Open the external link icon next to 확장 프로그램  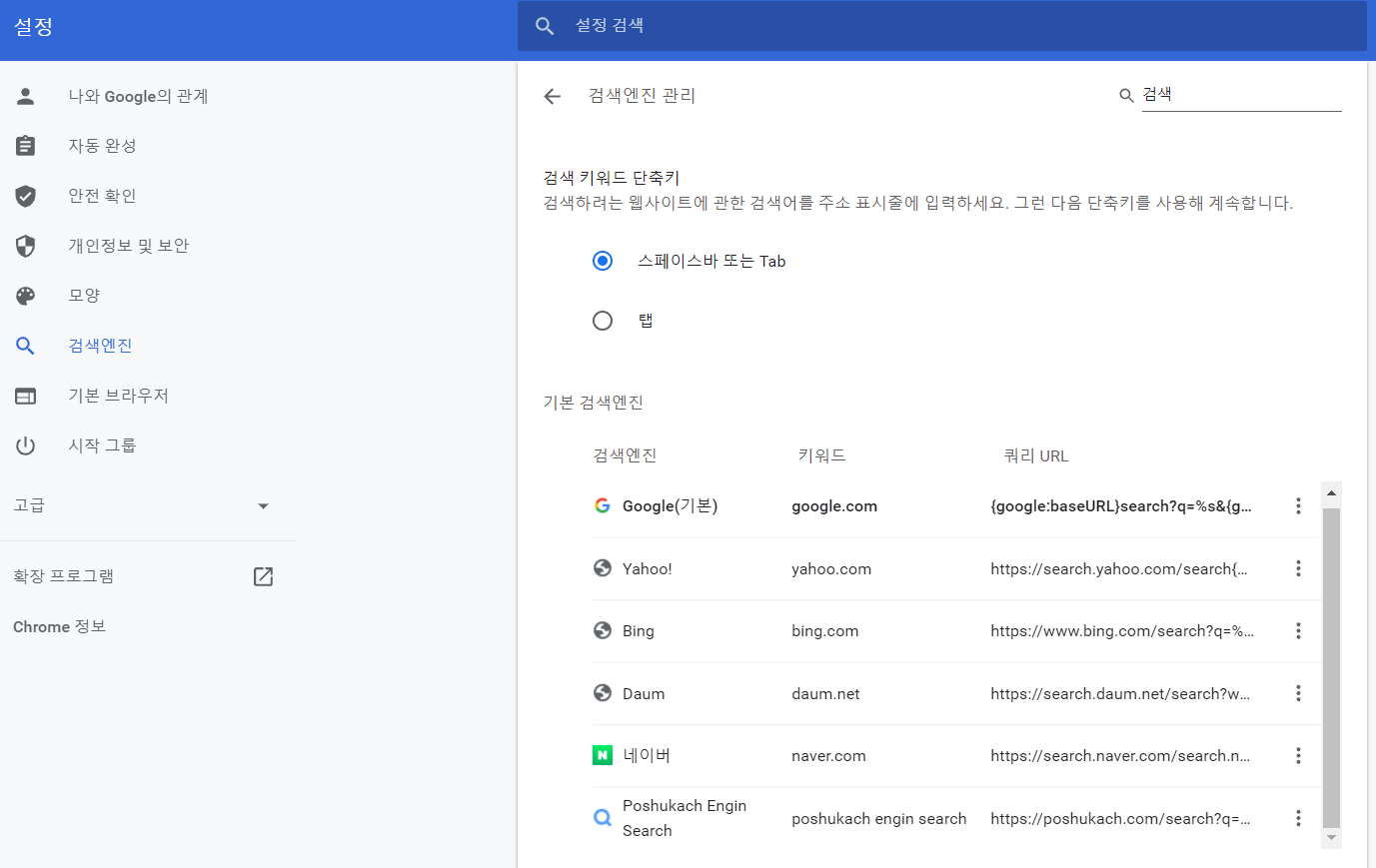[263, 576]
